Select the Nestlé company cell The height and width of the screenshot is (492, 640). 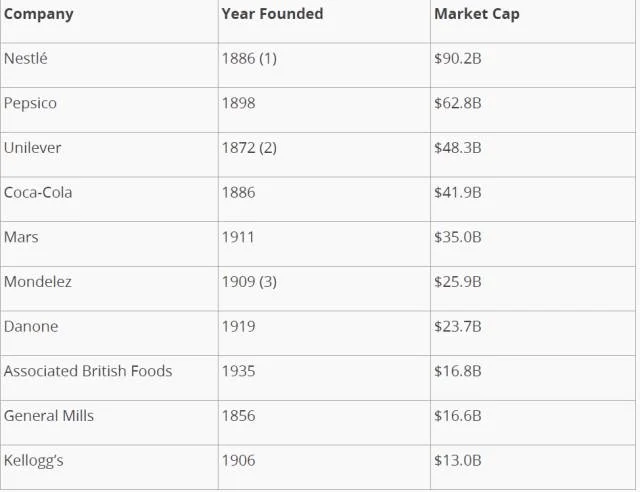[26, 59]
